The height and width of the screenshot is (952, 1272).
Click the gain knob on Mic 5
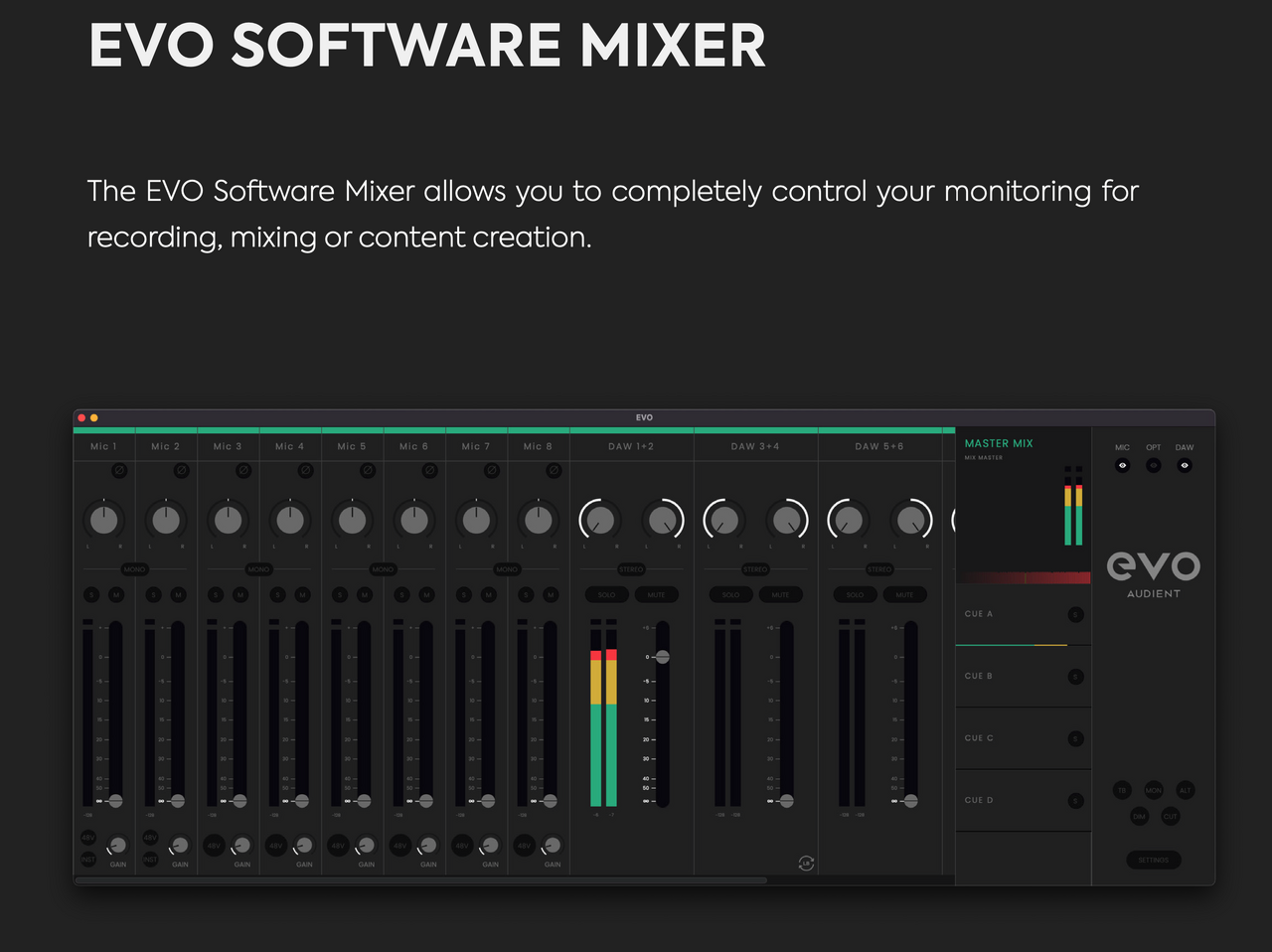click(366, 846)
